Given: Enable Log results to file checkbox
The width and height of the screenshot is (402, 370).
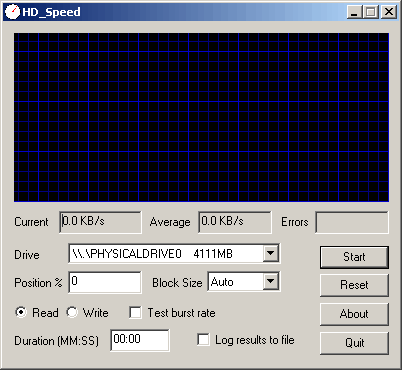Looking at the screenshot, I should pyautogui.click(x=203, y=340).
